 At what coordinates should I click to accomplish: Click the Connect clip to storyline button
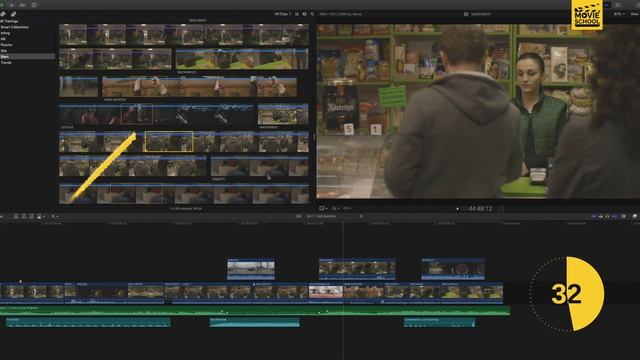pyautogui.click(x=16, y=216)
